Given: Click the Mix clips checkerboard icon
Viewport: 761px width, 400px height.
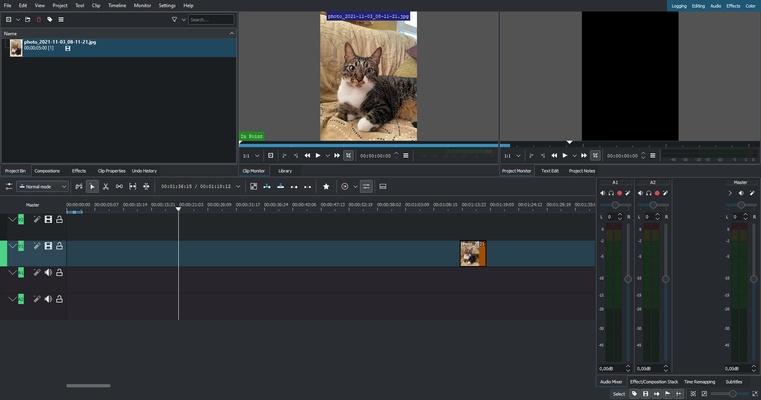Looking at the screenshot, I should tap(253, 186).
